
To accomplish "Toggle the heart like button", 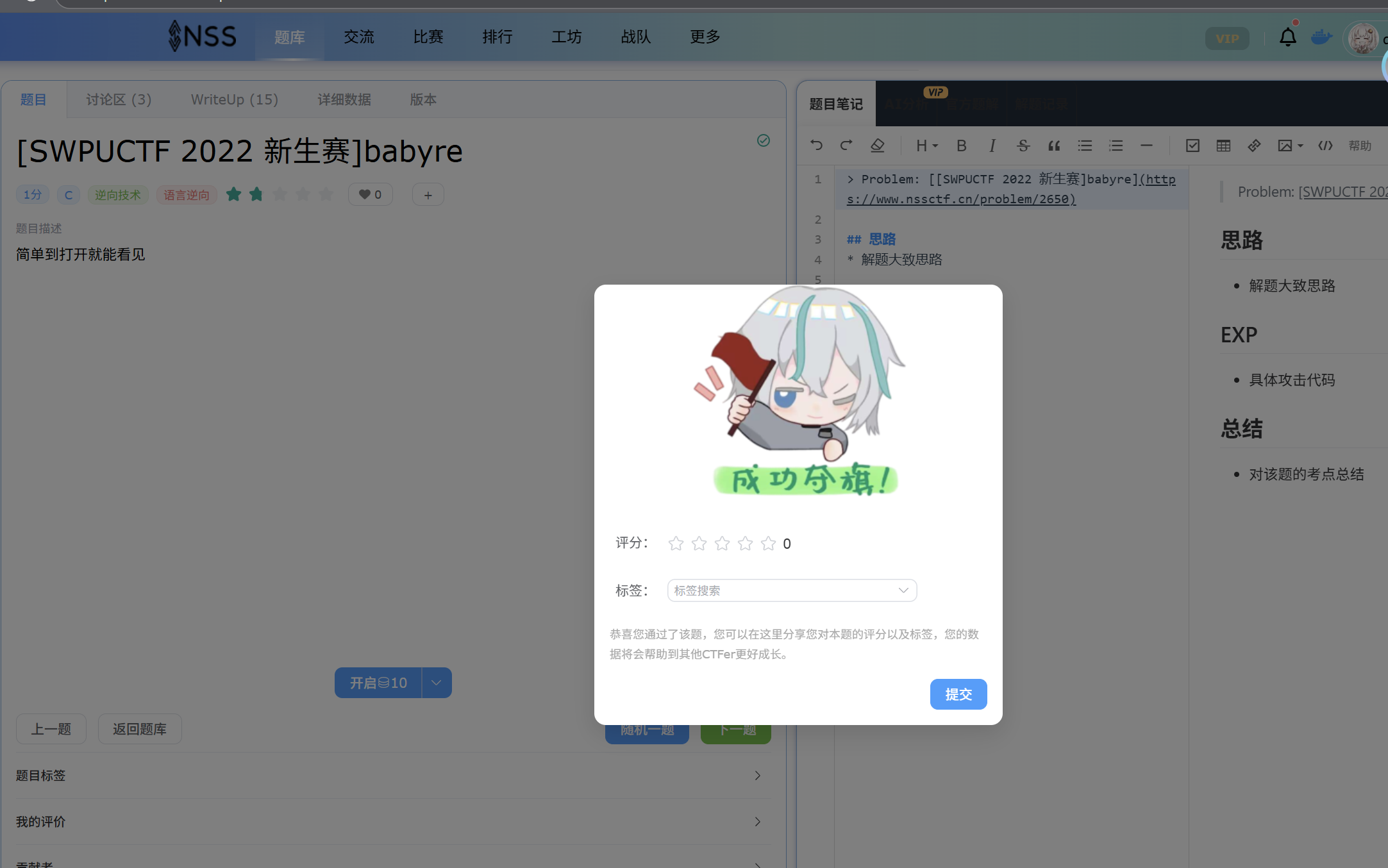I will tap(370, 194).
